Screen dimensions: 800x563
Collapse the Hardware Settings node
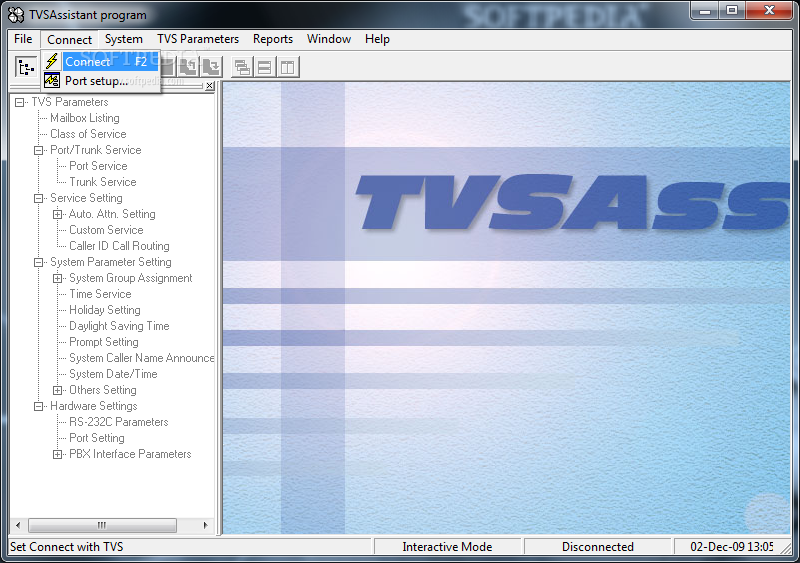(38, 406)
